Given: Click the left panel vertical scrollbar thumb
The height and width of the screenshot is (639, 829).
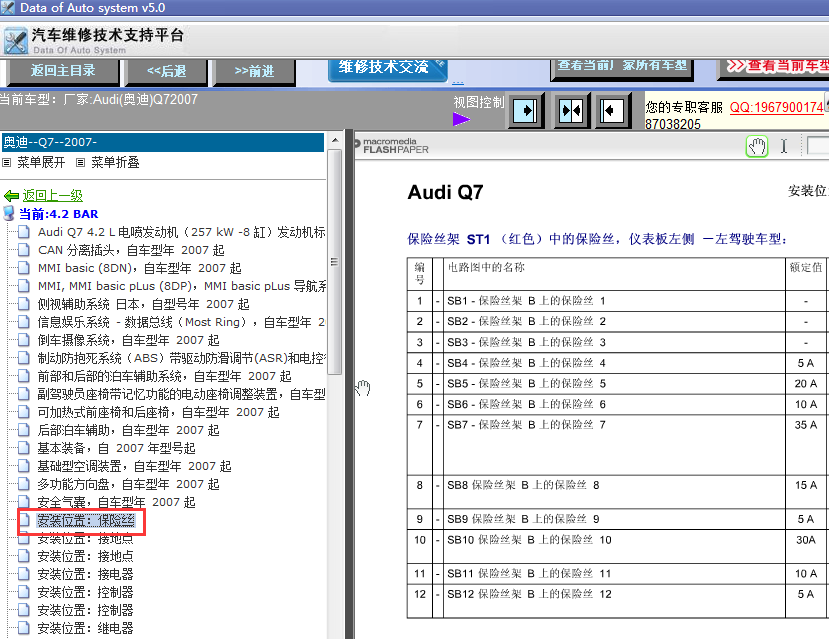Looking at the screenshot, I should (x=334, y=262).
